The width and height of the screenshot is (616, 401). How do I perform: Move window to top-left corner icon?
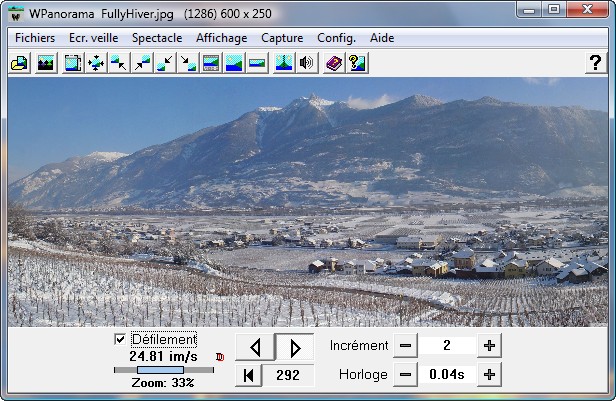tap(119, 63)
